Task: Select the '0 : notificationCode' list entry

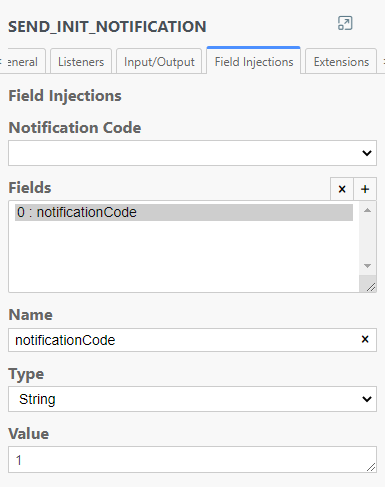Action: (184, 212)
